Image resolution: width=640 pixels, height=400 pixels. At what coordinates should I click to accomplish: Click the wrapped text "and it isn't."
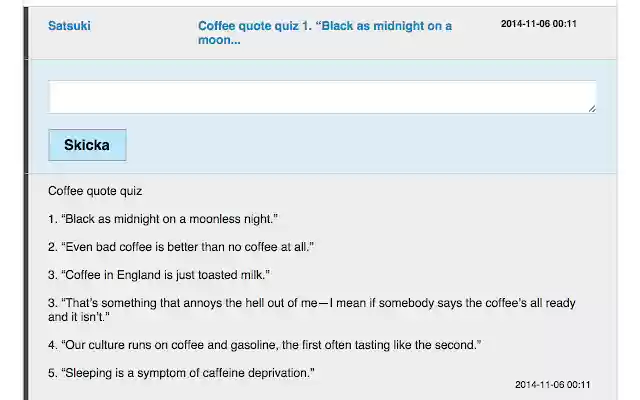[x=79, y=316]
